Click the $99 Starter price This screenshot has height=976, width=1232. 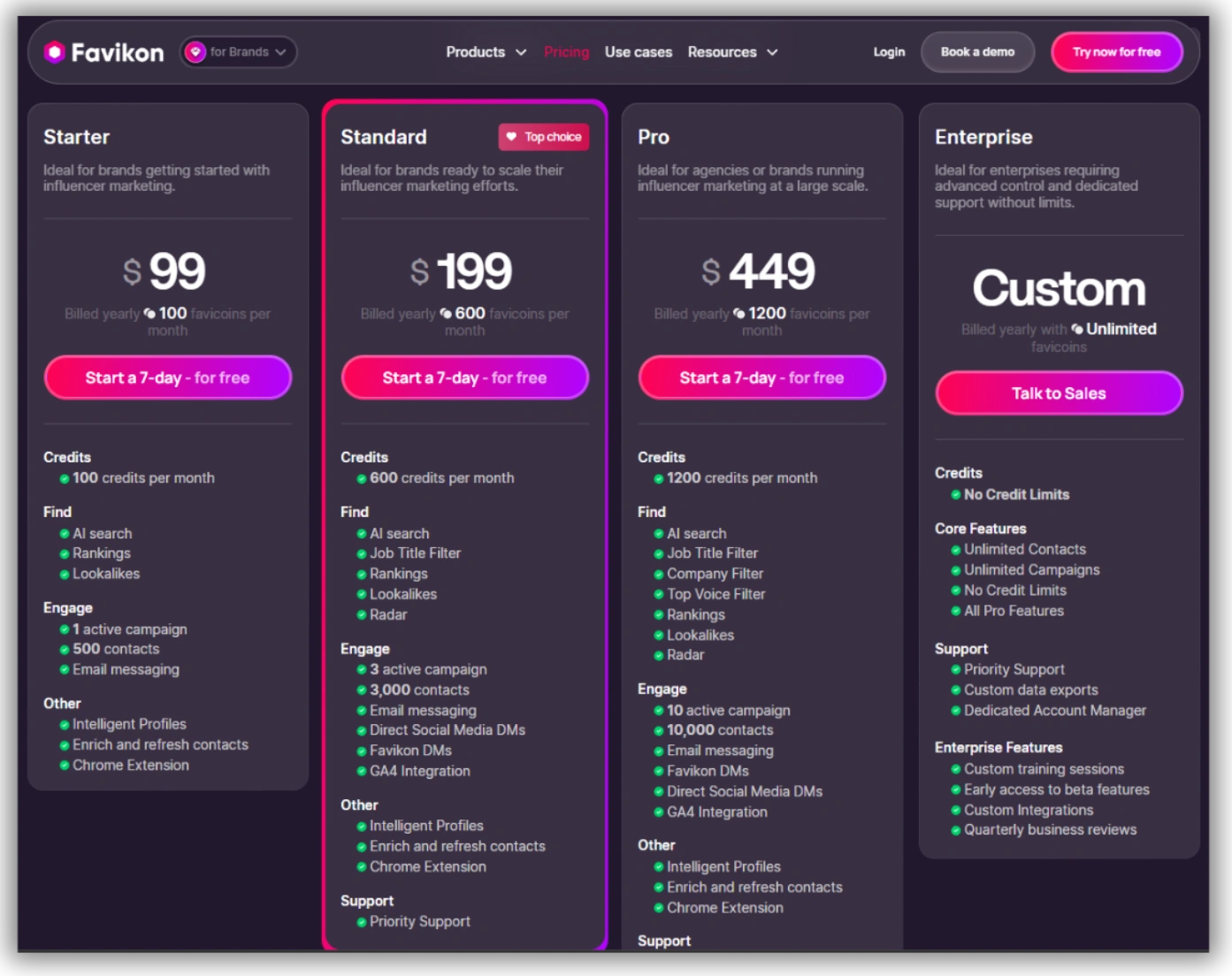[x=165, y=271]
